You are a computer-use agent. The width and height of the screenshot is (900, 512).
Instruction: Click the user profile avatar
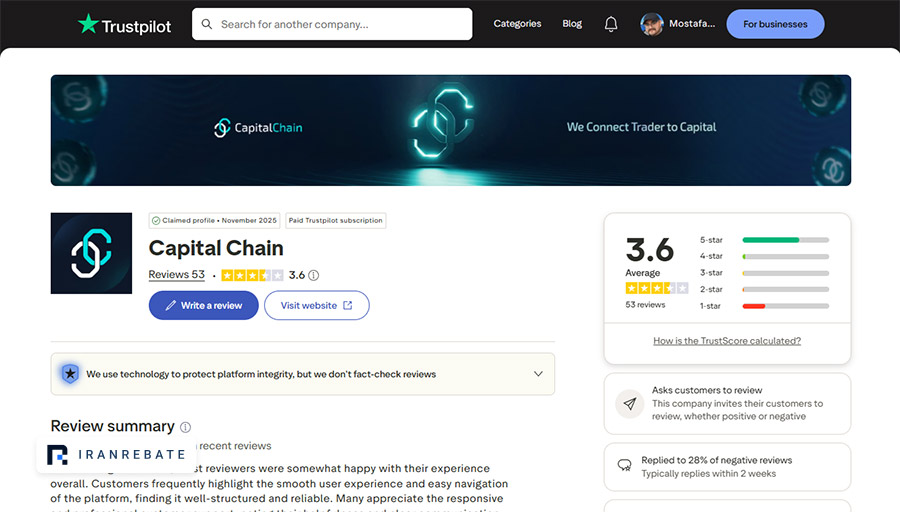(651, 24)
